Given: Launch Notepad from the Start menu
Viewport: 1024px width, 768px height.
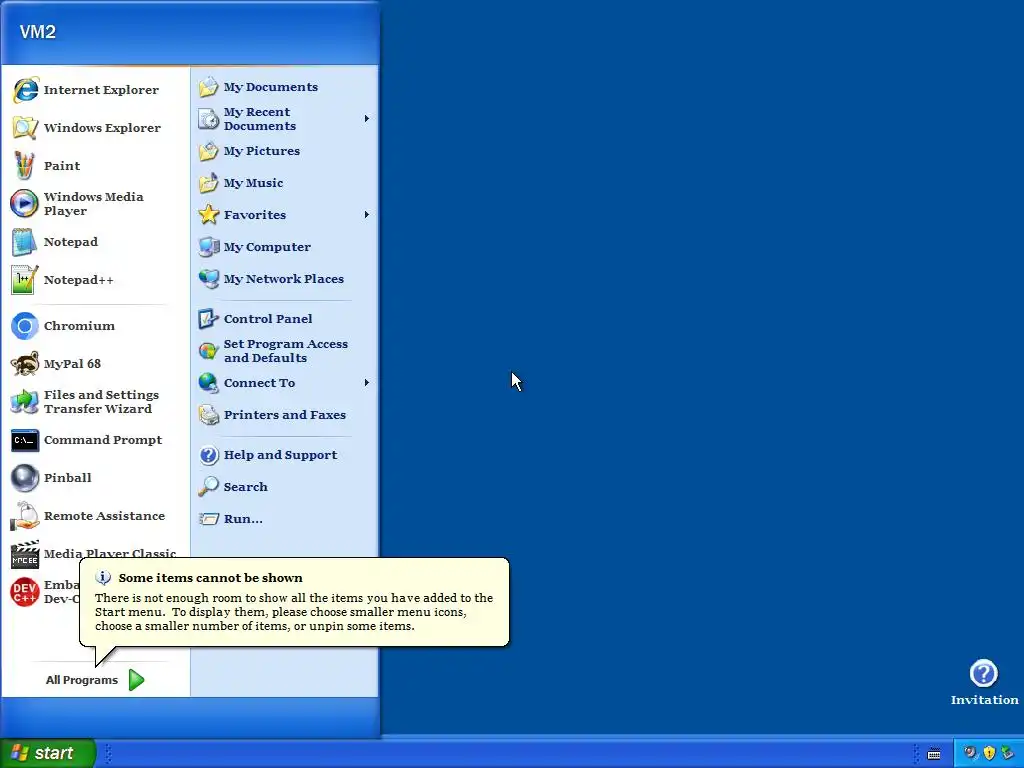Looking at the screenshot, I should point(95,242).
